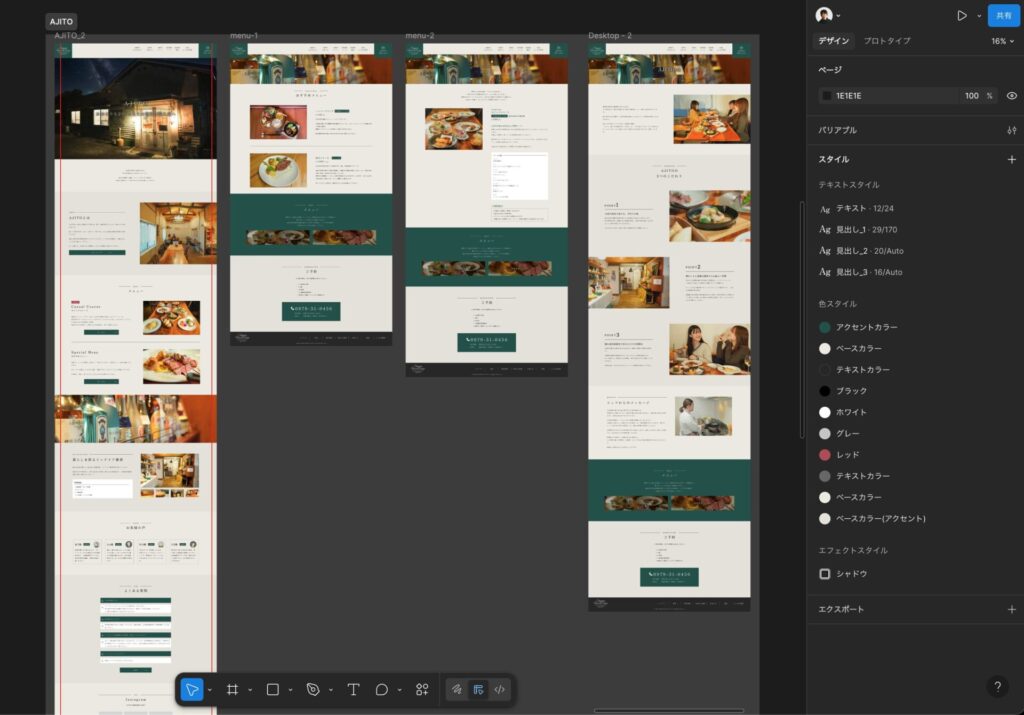Open the 16% zoom dropdown
Image resolution: width=1024 pixels, height=715 pixels.
click(x=1002, y=41)
